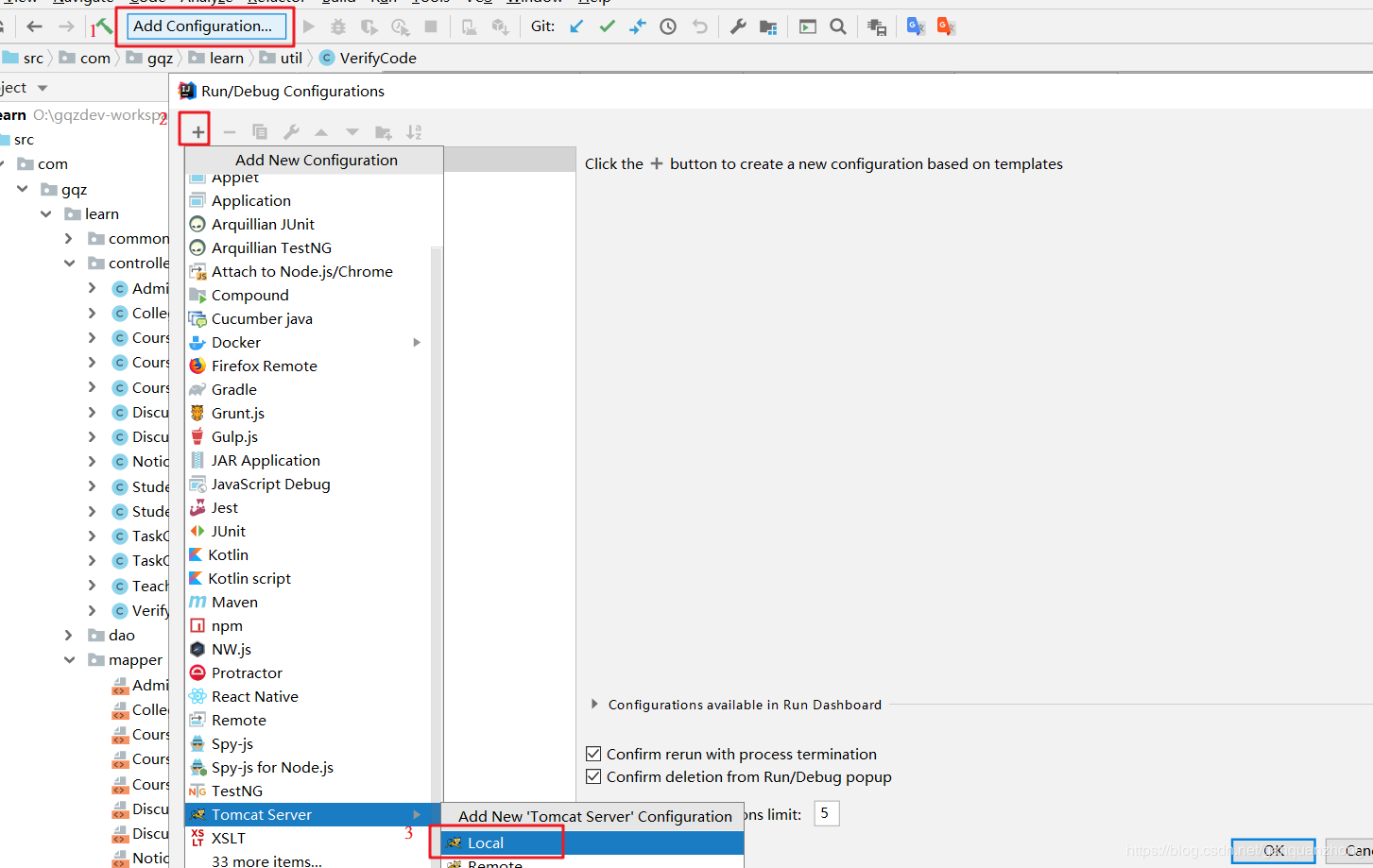Viewport: 1373px width, 868px height.
Task: Click 33 more items link
Action: [266, 860]
